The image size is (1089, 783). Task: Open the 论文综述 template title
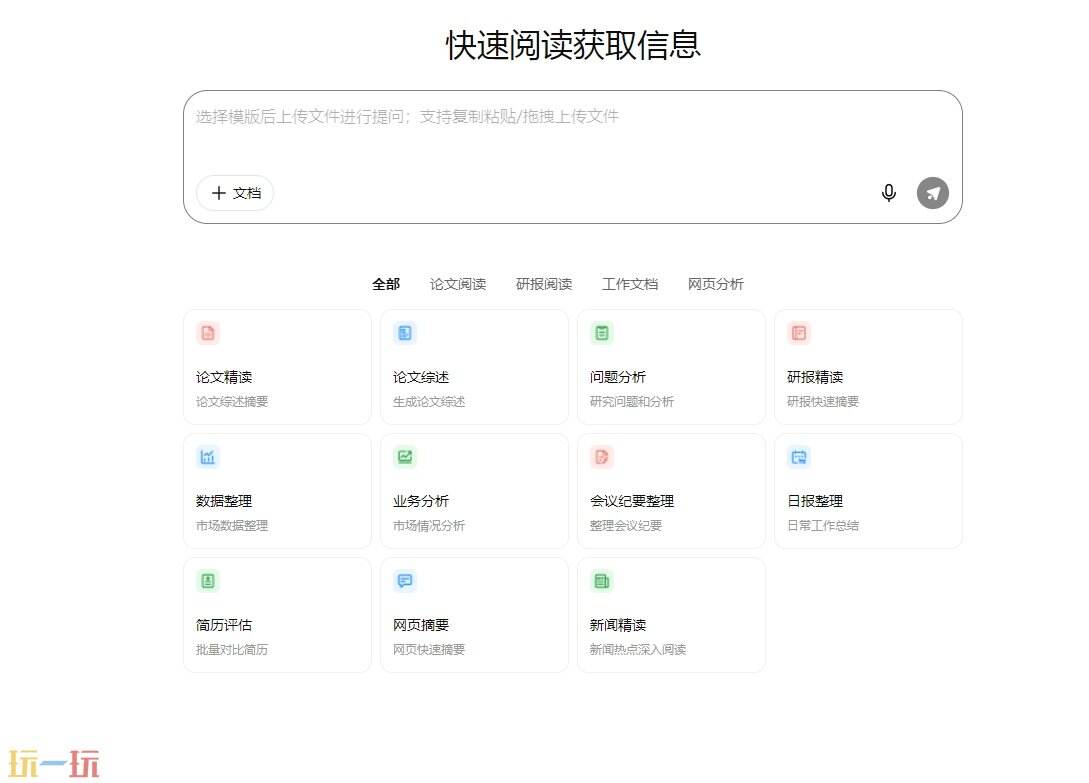coord(421,377)
